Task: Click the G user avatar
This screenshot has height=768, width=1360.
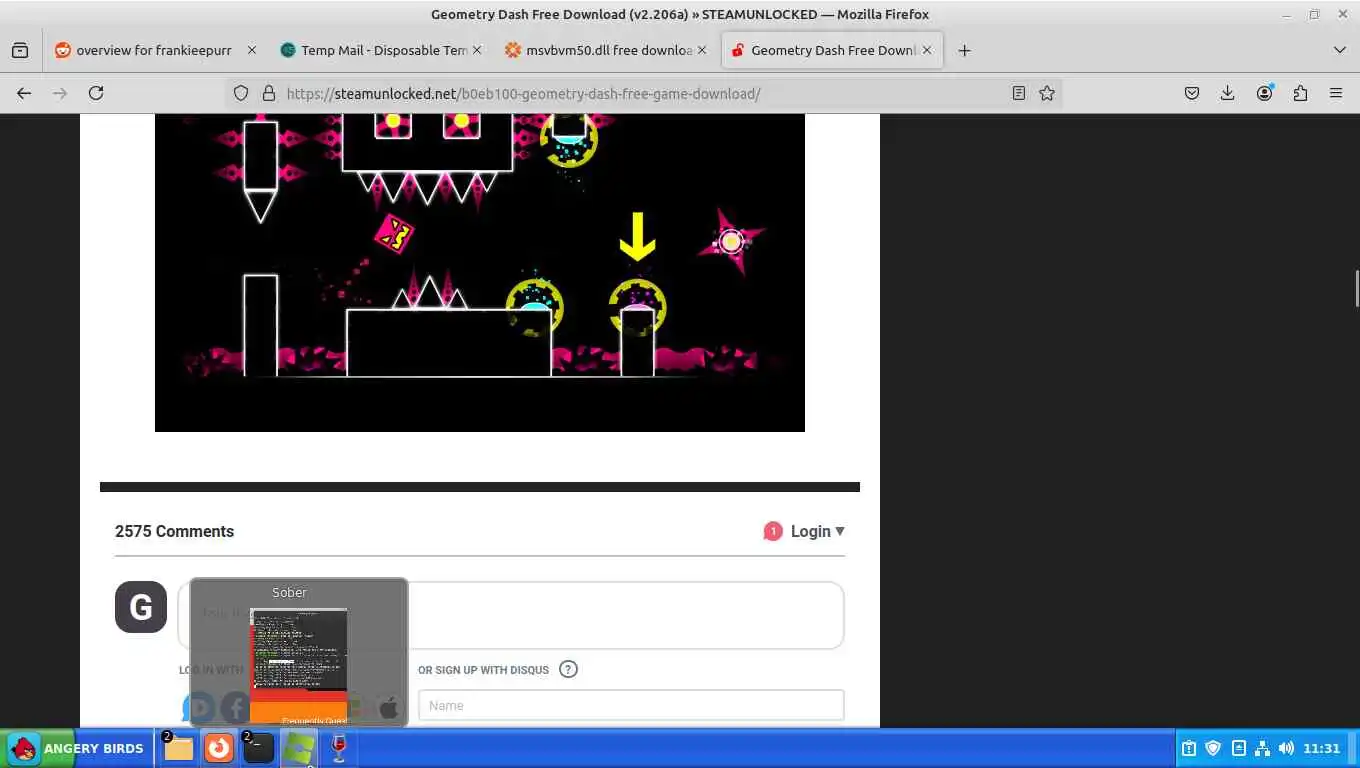Action: click(141, 607)
